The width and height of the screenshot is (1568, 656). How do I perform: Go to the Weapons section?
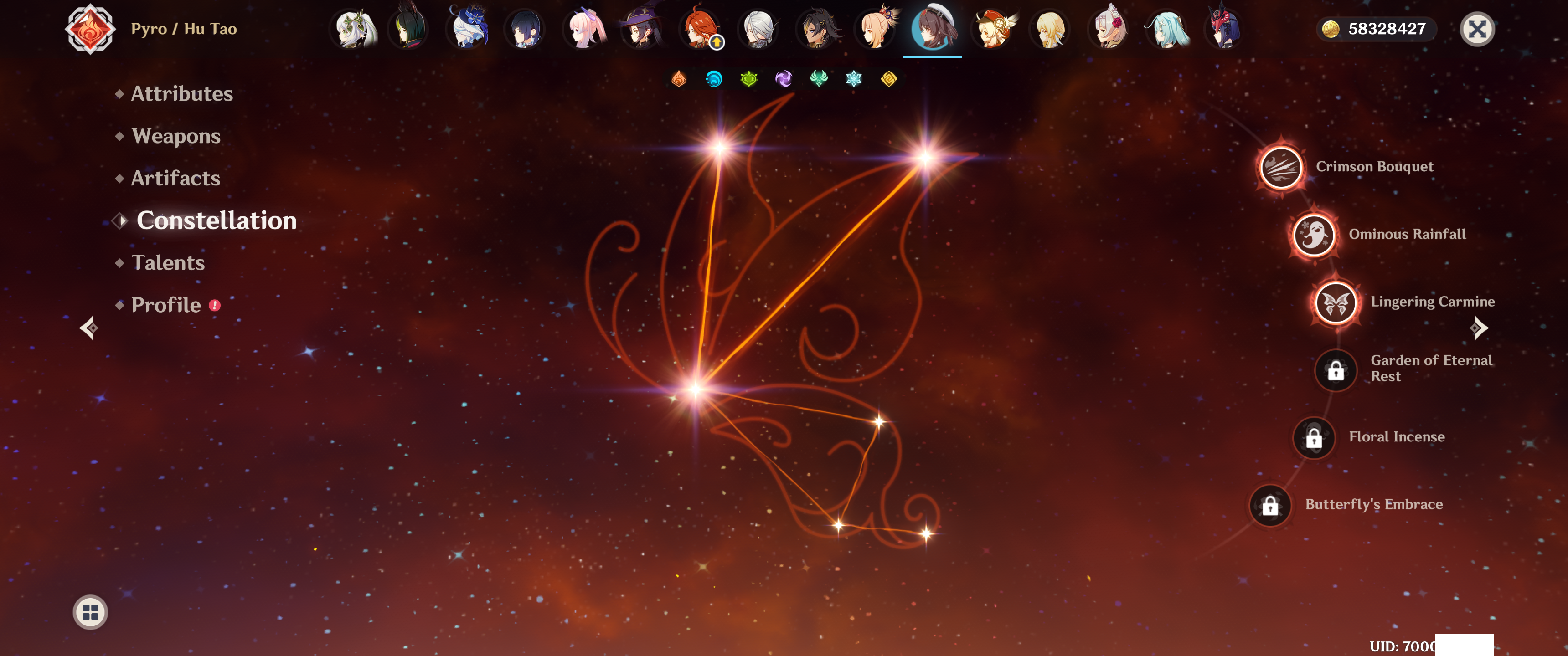176,136
